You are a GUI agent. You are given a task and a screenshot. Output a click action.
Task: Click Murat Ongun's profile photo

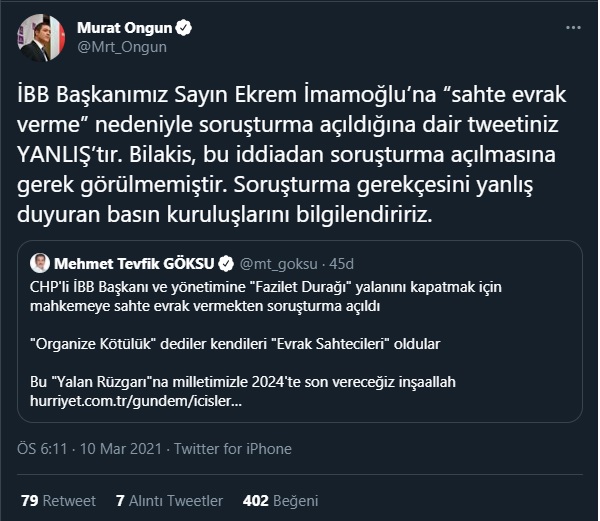point(40,37)
